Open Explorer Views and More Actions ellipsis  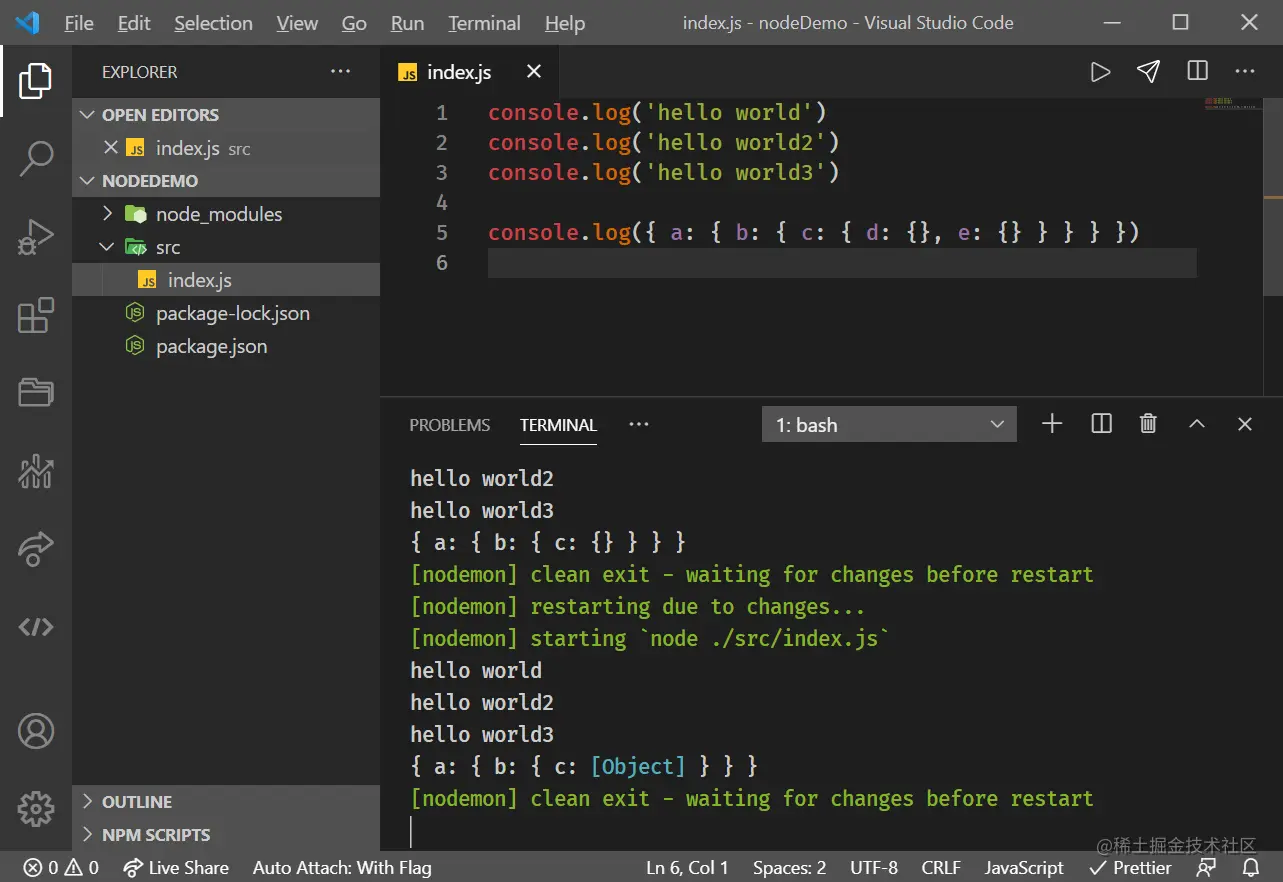(341, 72)
